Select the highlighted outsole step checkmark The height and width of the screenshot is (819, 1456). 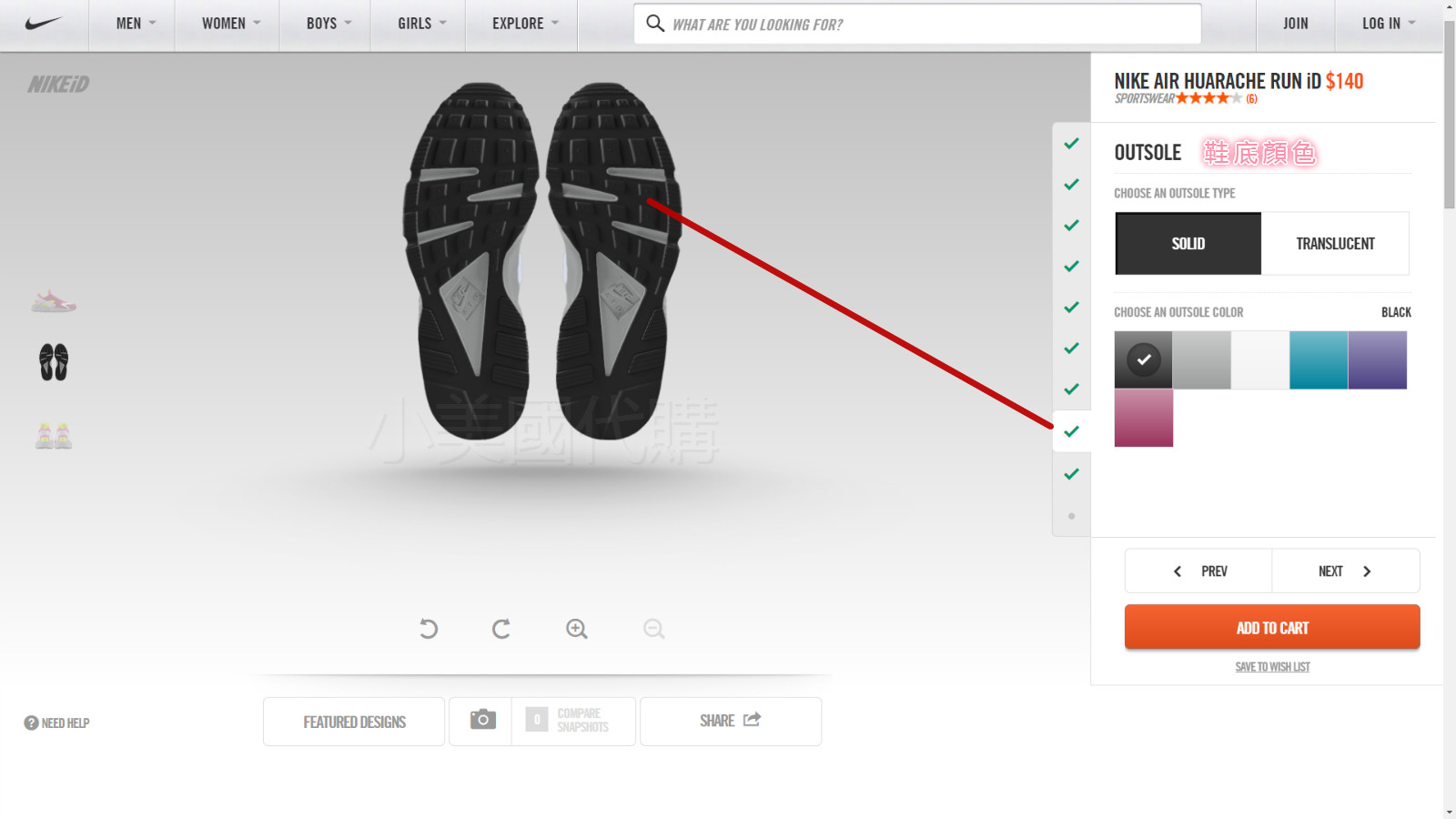point(1072,431)
